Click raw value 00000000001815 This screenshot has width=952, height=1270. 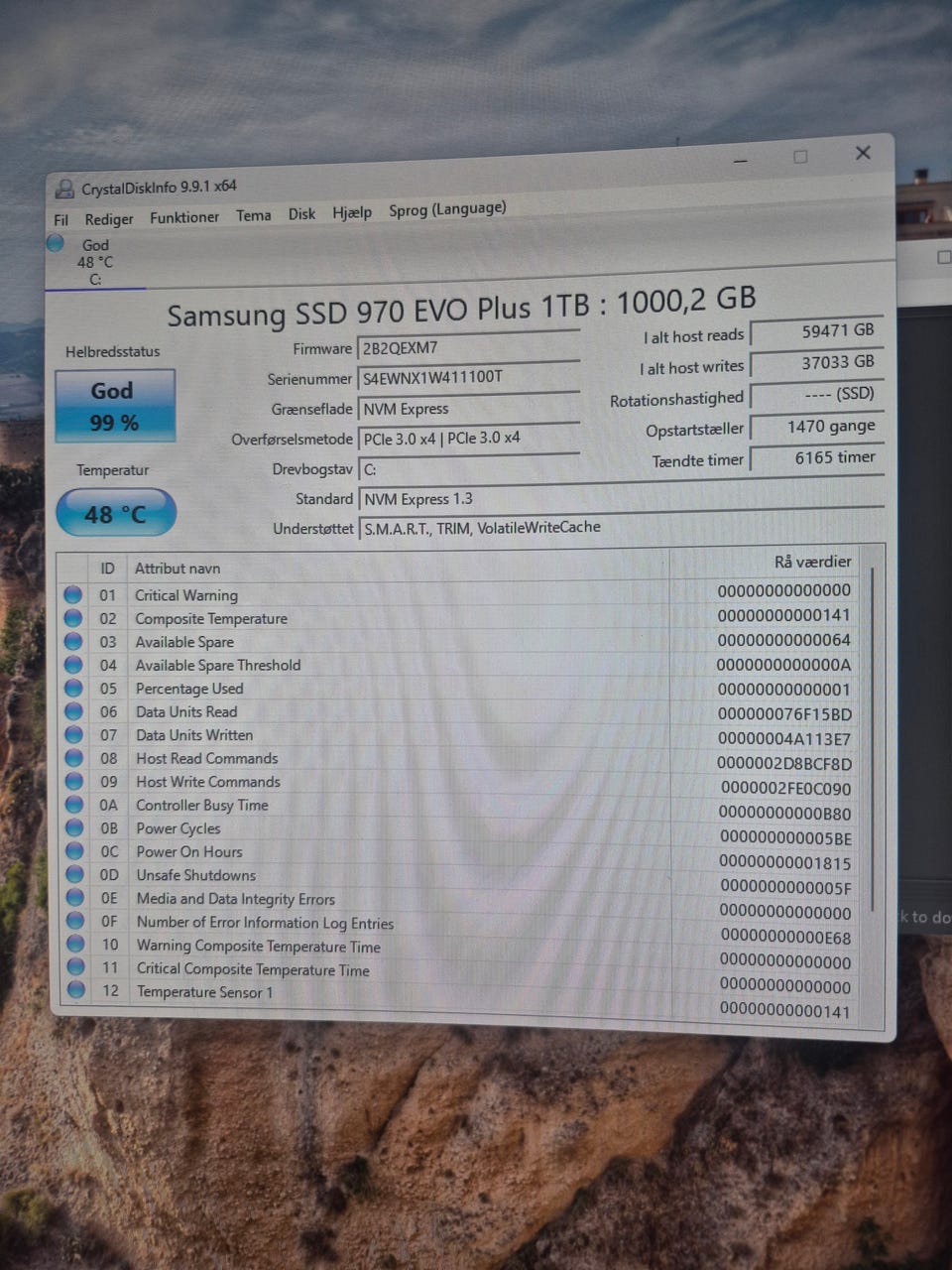pos(785,863)
